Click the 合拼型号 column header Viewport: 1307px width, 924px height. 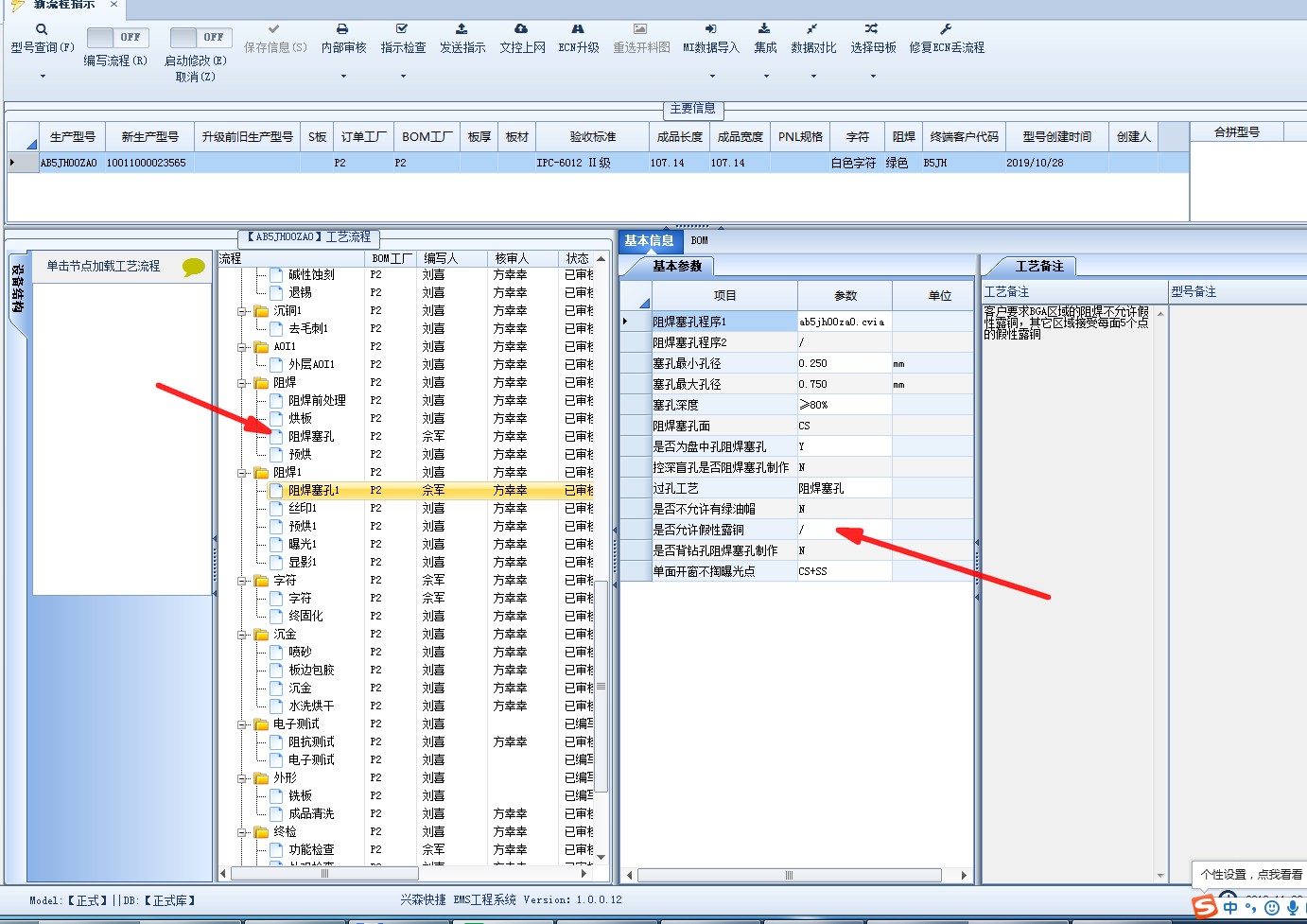(x=1237, y=132)
